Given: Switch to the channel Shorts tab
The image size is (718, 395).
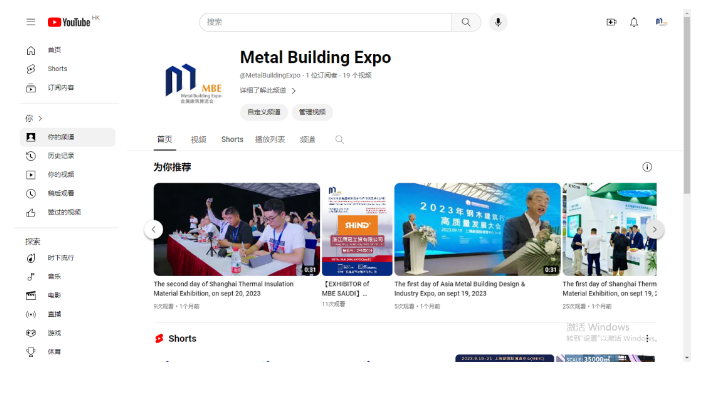Looking at the screenshot, I should [x=232, y=140].
